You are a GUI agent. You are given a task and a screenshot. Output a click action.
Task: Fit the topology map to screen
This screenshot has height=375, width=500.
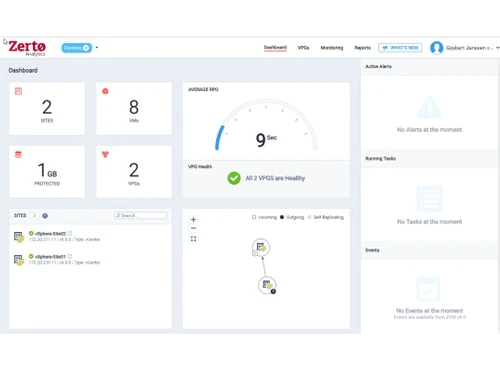coord(193,239)
